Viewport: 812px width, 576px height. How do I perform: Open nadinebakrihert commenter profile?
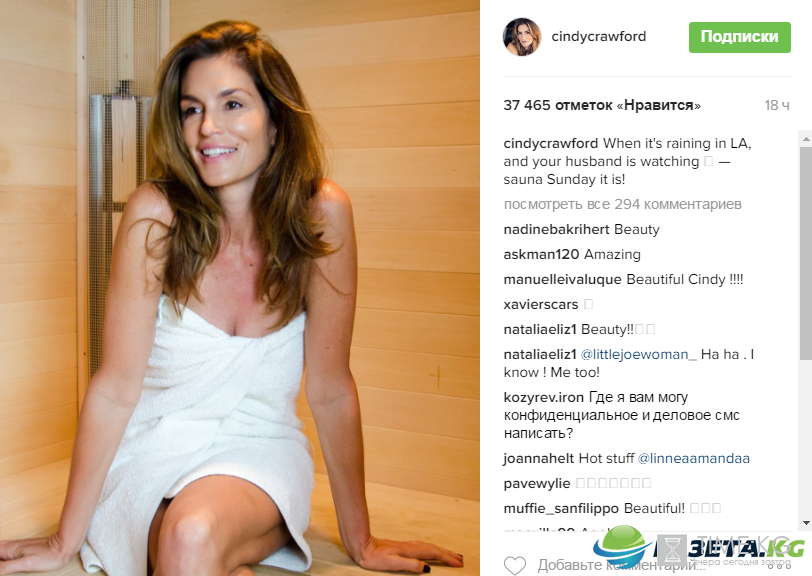coord(556,229)
